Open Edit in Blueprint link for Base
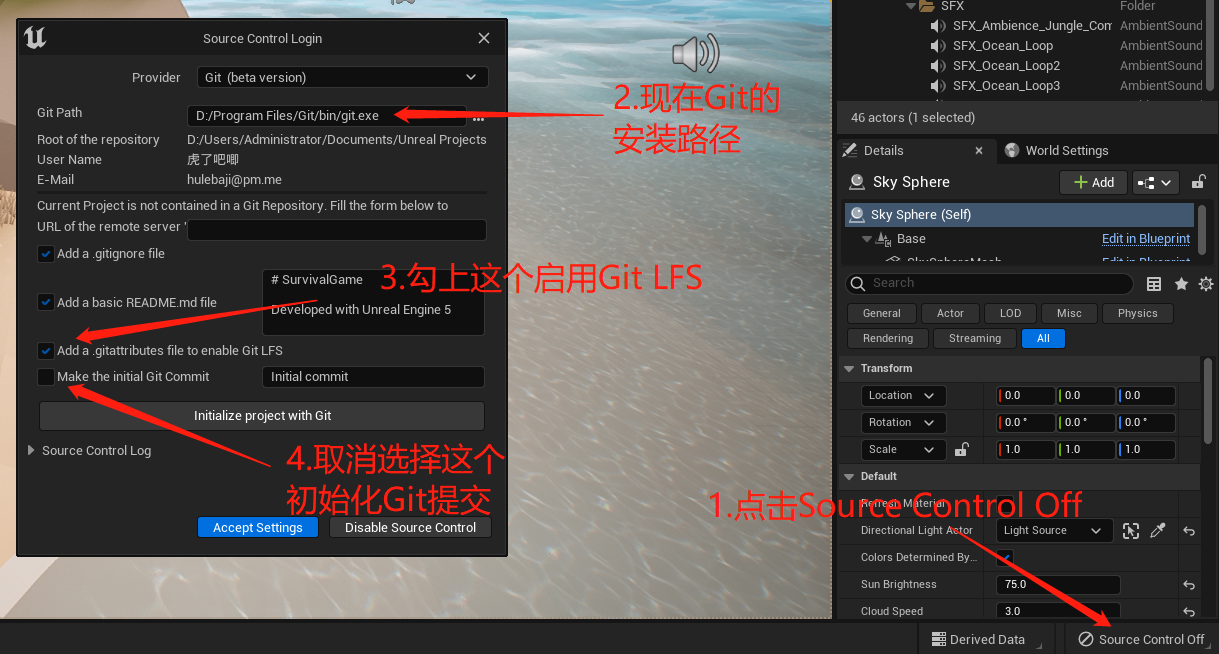 tap(1146, 239)
